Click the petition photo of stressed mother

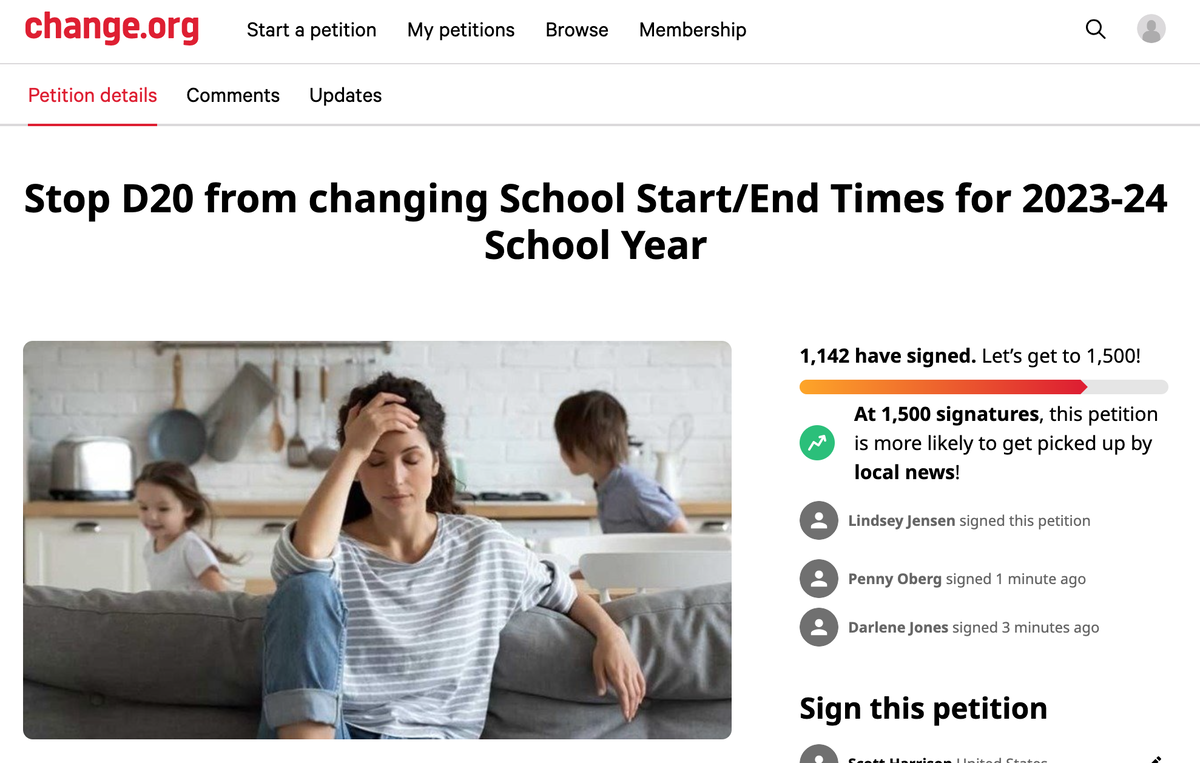pyautogui.click(x=377, y=540)
